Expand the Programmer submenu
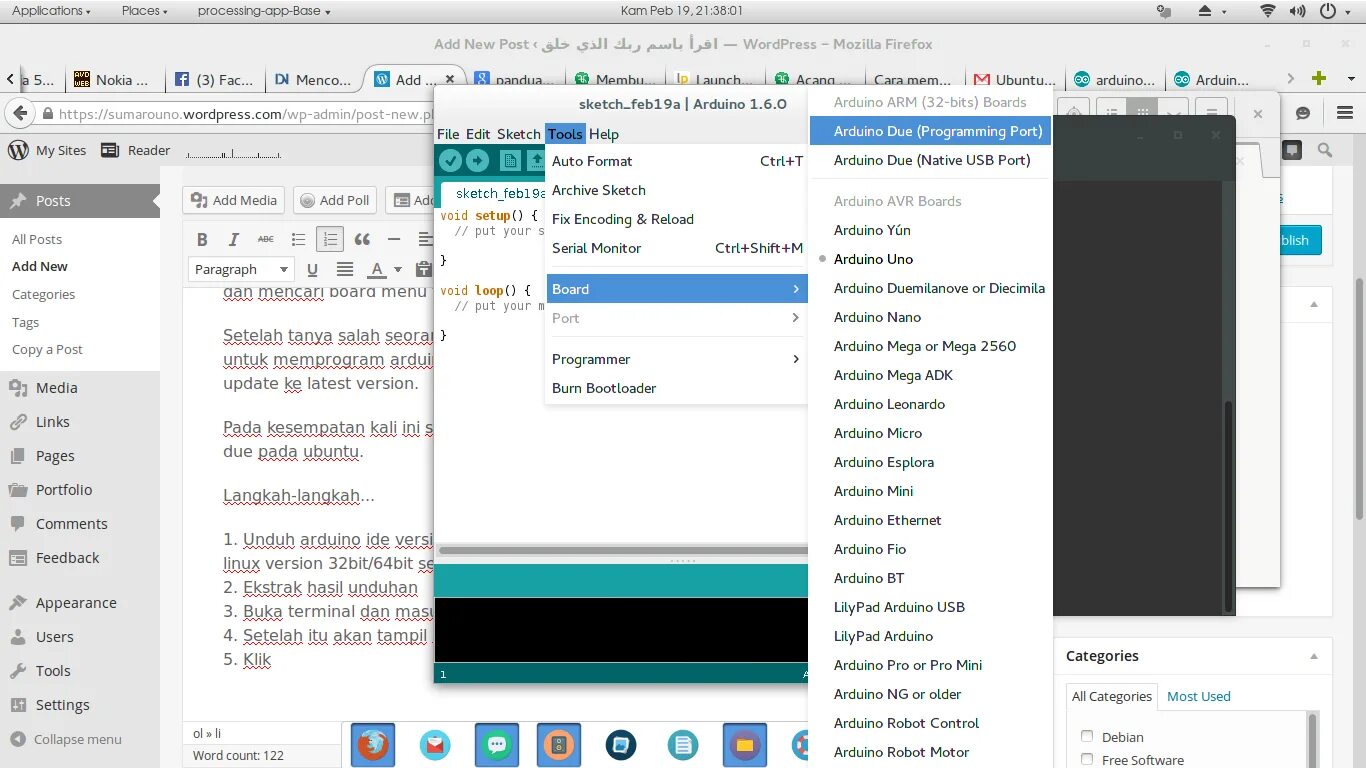This screenshot has height=768, width=1366. coord(677,359)
